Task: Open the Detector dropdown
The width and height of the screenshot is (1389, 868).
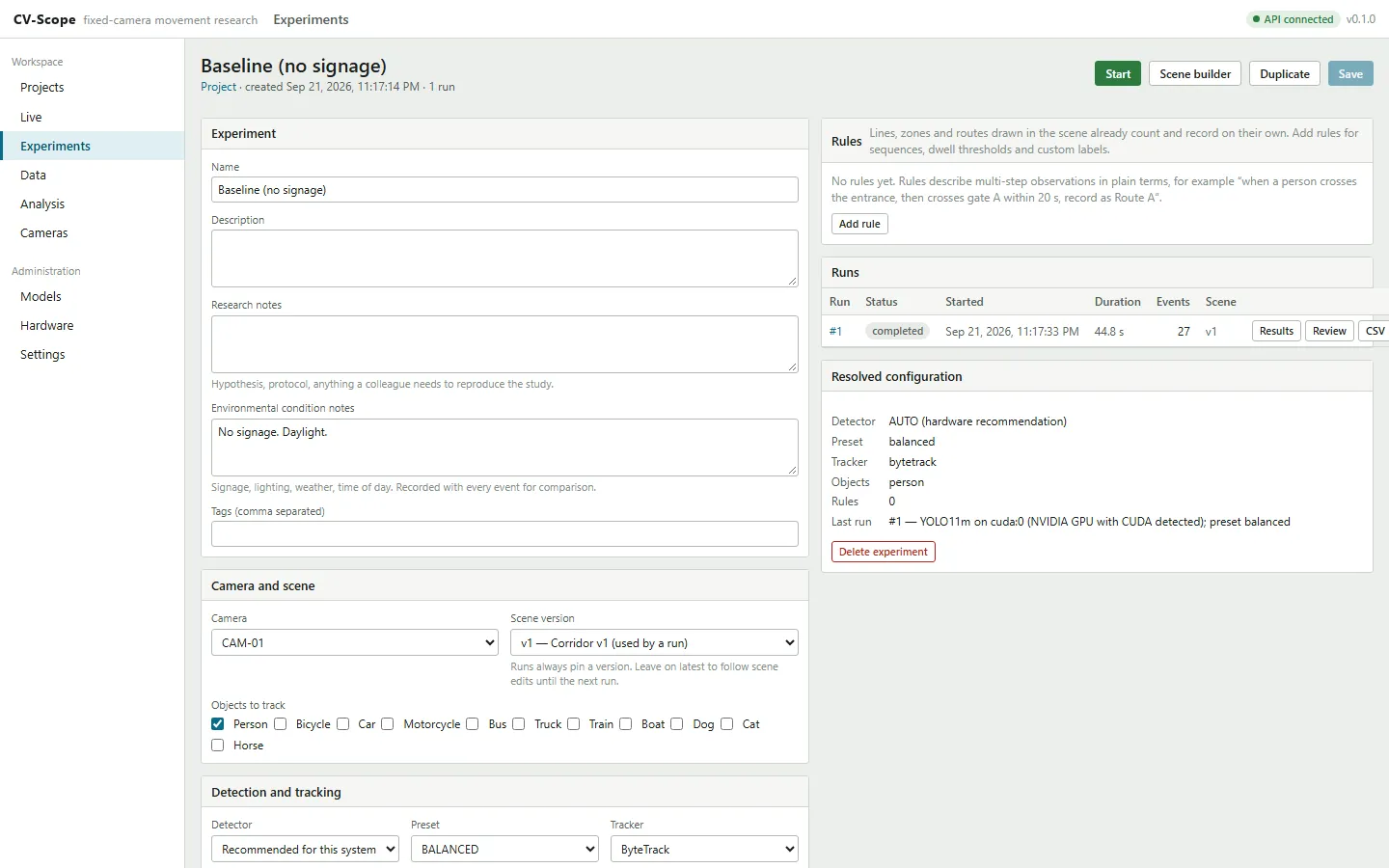Action: [305, 849]
